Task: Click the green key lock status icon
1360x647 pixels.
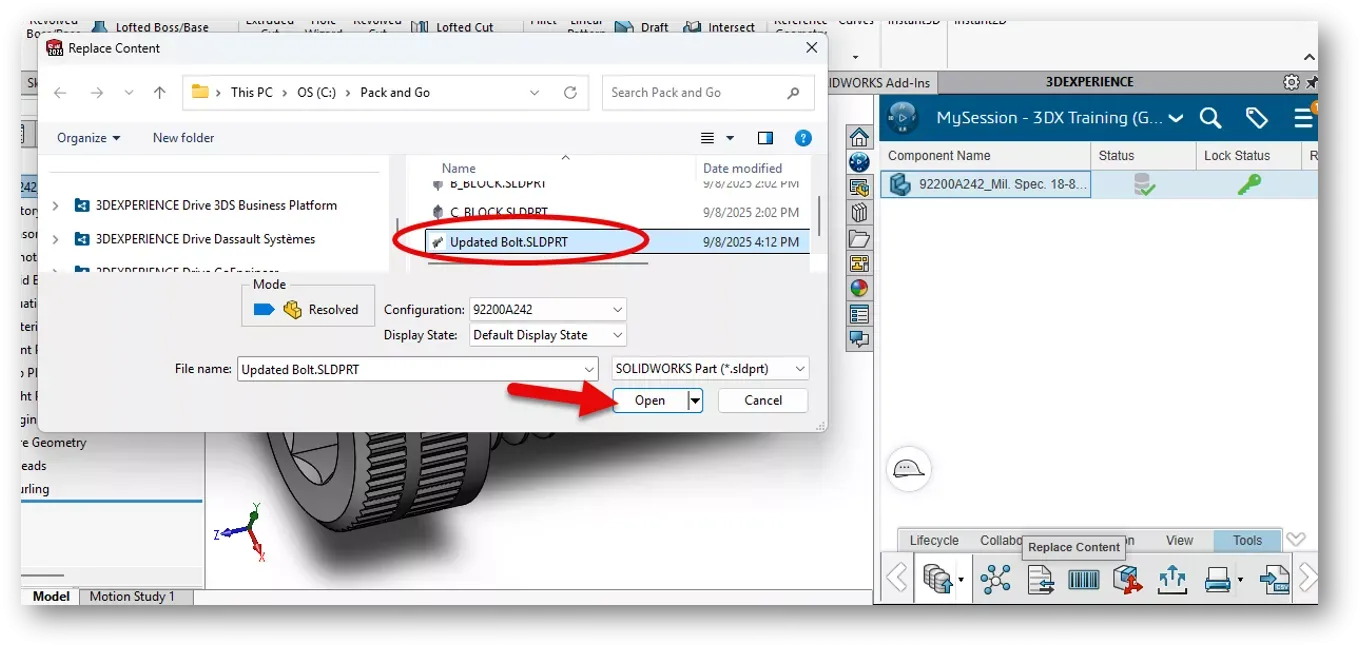Action: pyautogui.click(x=1249, y=184)
